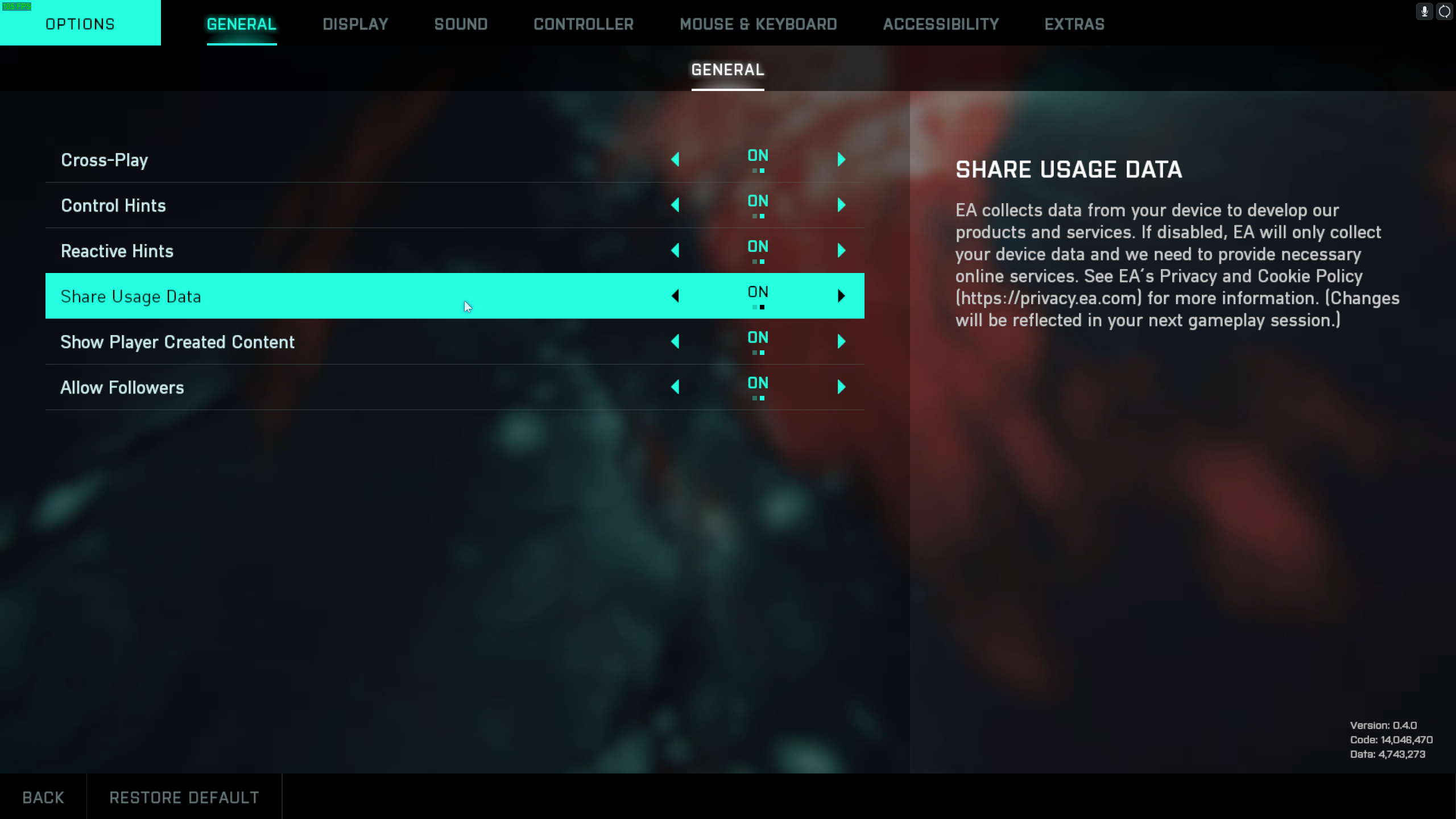Click the left arrow icon for Cross-Play
Viewport: 1456px width, 819px height.
pyautogui.click(x=676, y=159)
